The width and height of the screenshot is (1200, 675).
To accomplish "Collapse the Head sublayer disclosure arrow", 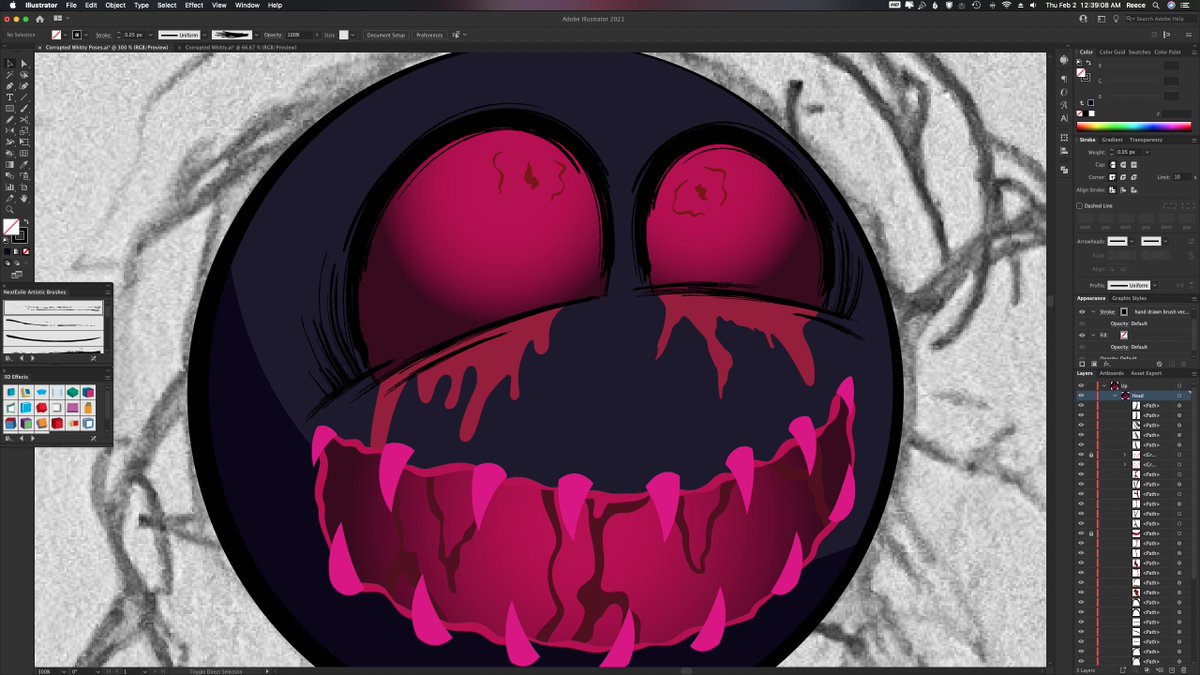I will [x=1115, y=396].
